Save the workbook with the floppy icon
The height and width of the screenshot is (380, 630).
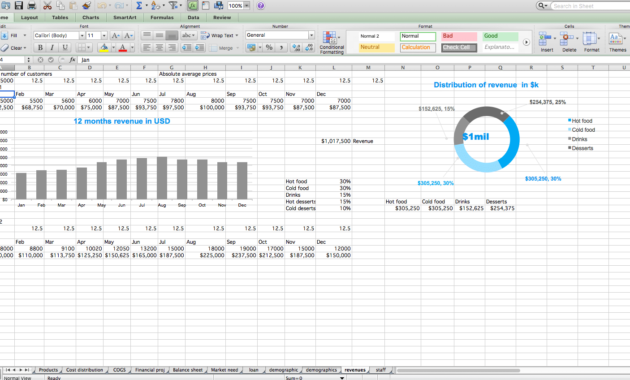(x=18, y=5)
